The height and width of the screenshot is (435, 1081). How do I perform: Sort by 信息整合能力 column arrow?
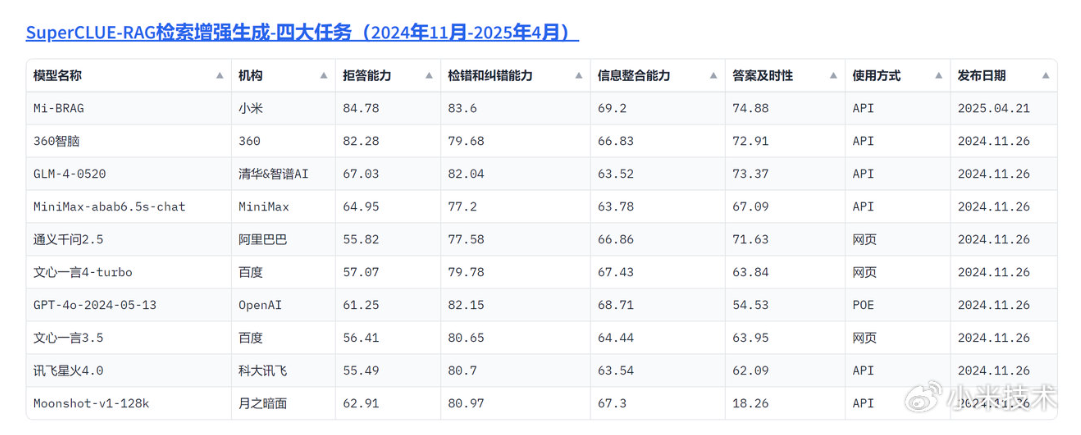[713, 76]
